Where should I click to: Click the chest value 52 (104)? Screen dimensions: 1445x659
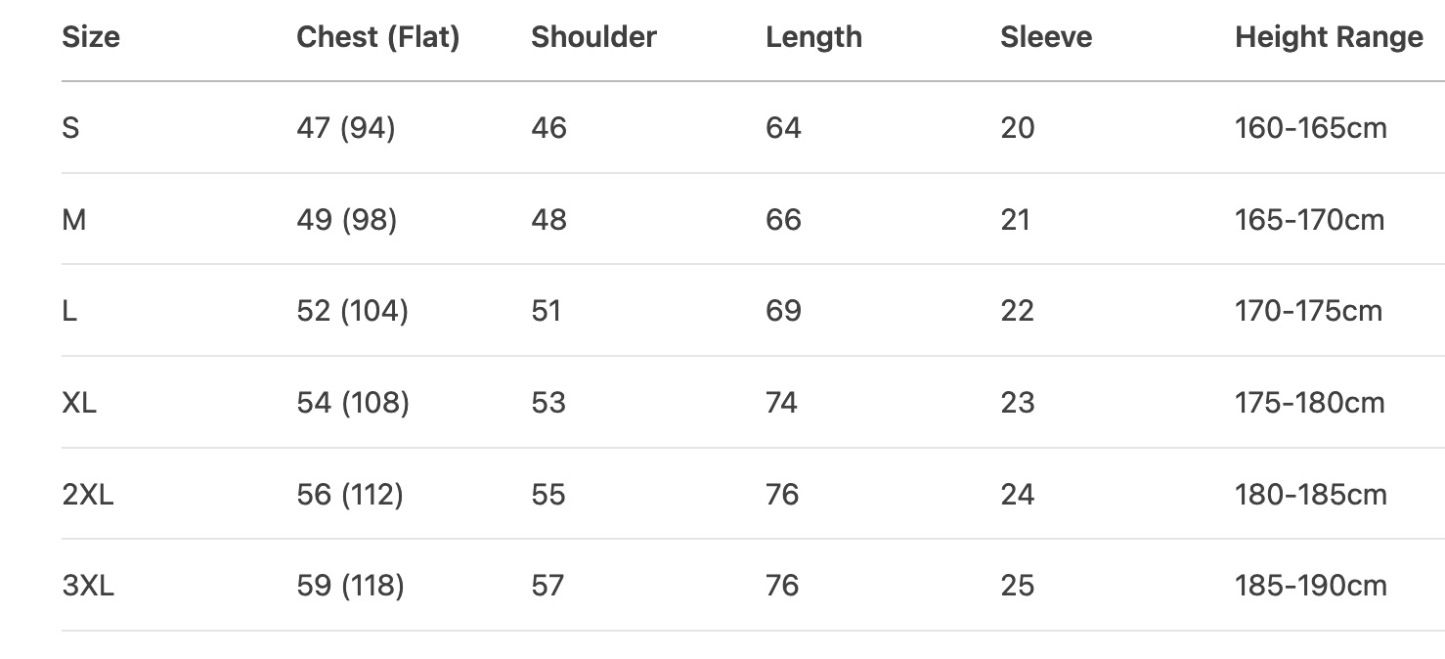352,312
